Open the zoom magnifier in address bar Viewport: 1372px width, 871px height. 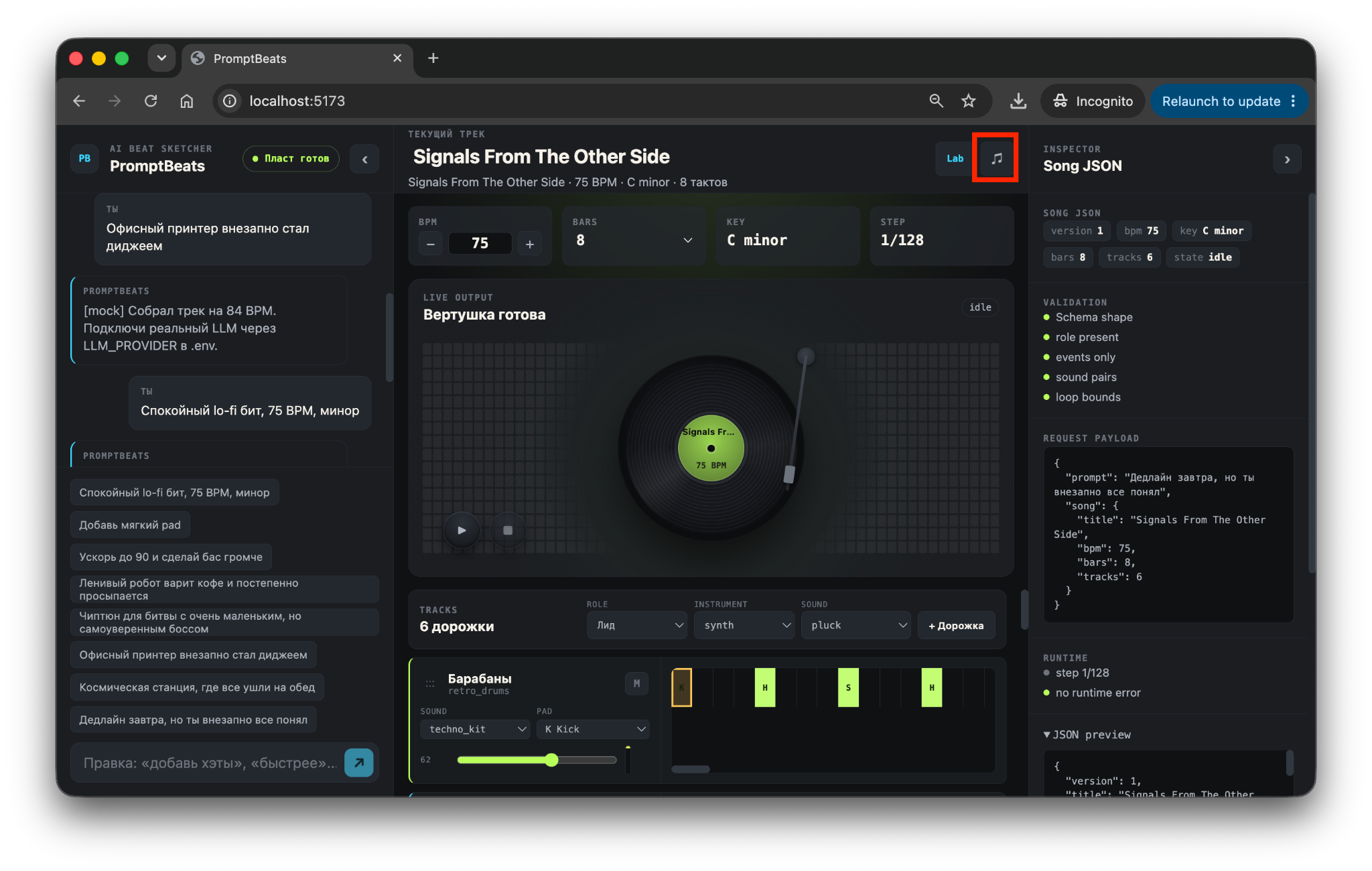coord(936,100)
